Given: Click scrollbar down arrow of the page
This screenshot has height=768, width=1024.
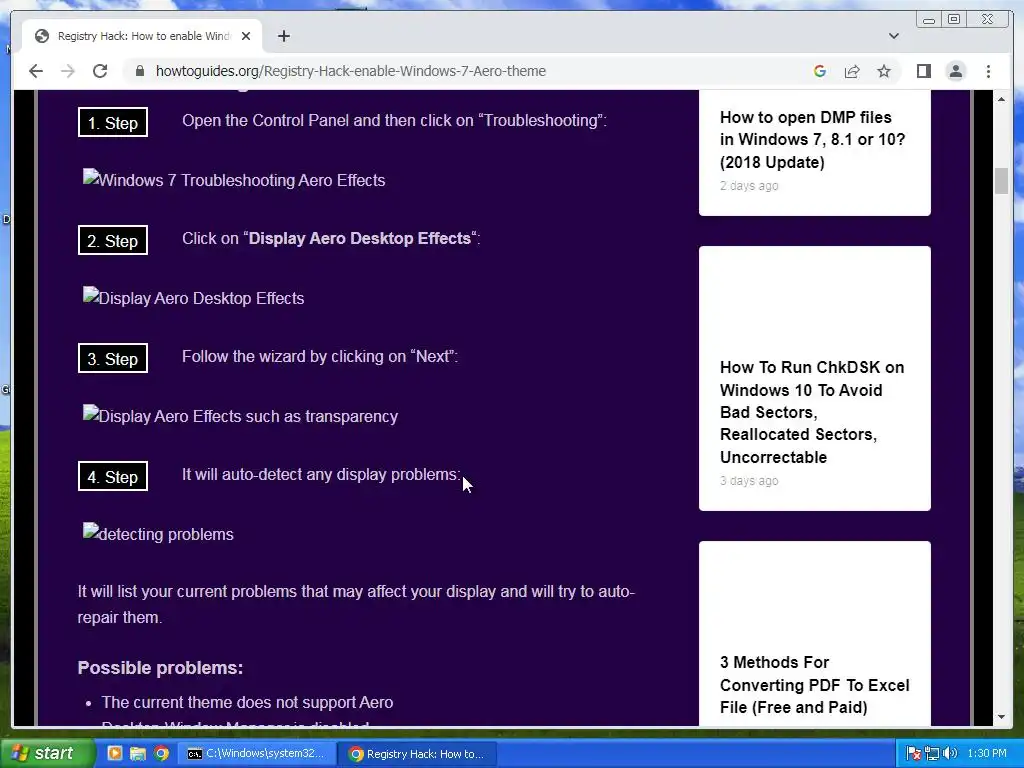Looking at the screenshot, I should coord(1001,716).
